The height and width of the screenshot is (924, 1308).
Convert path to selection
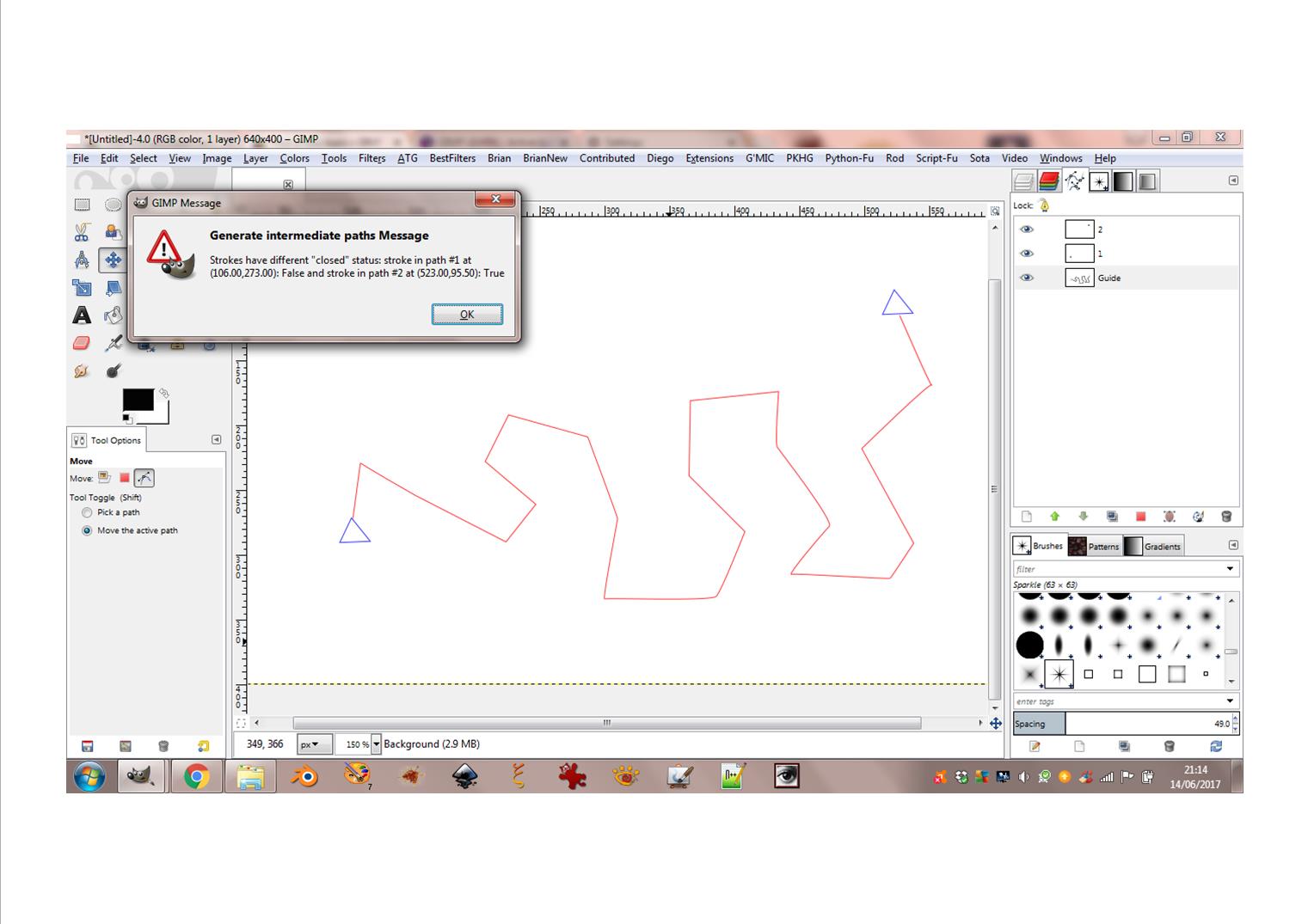pyautogui.click(x=1140, y=517)
